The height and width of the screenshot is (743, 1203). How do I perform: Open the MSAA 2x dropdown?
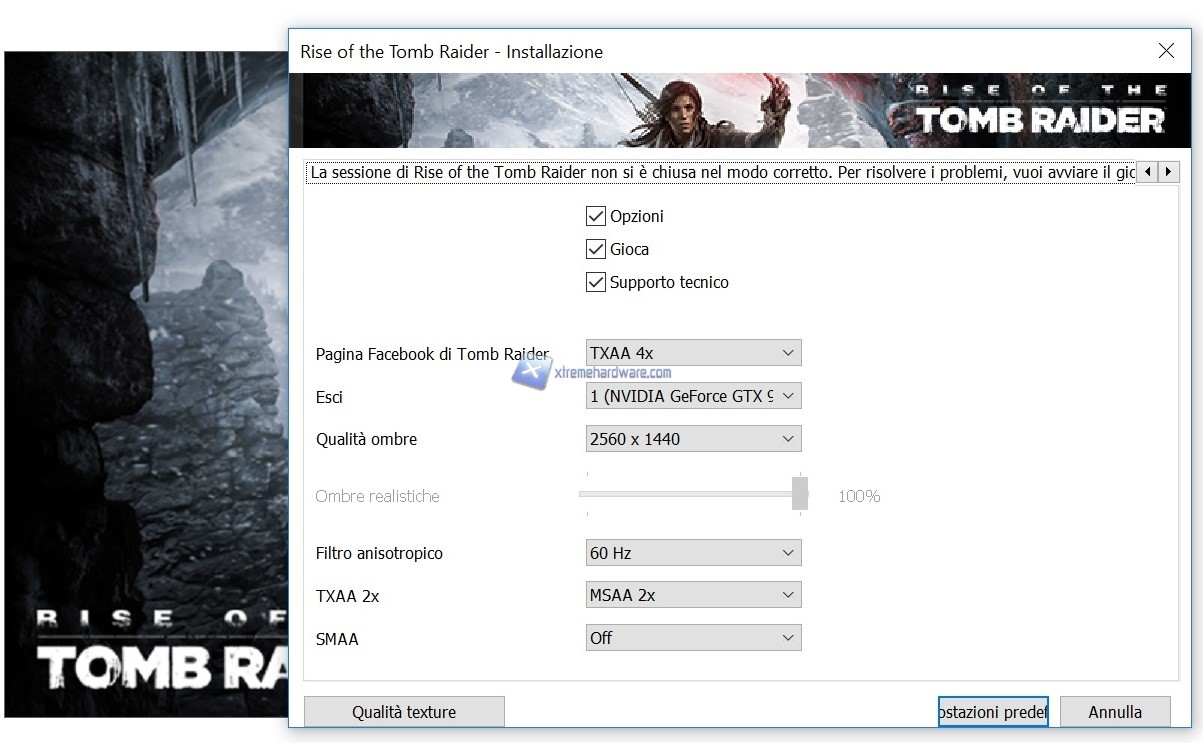[x=693, y=595]
